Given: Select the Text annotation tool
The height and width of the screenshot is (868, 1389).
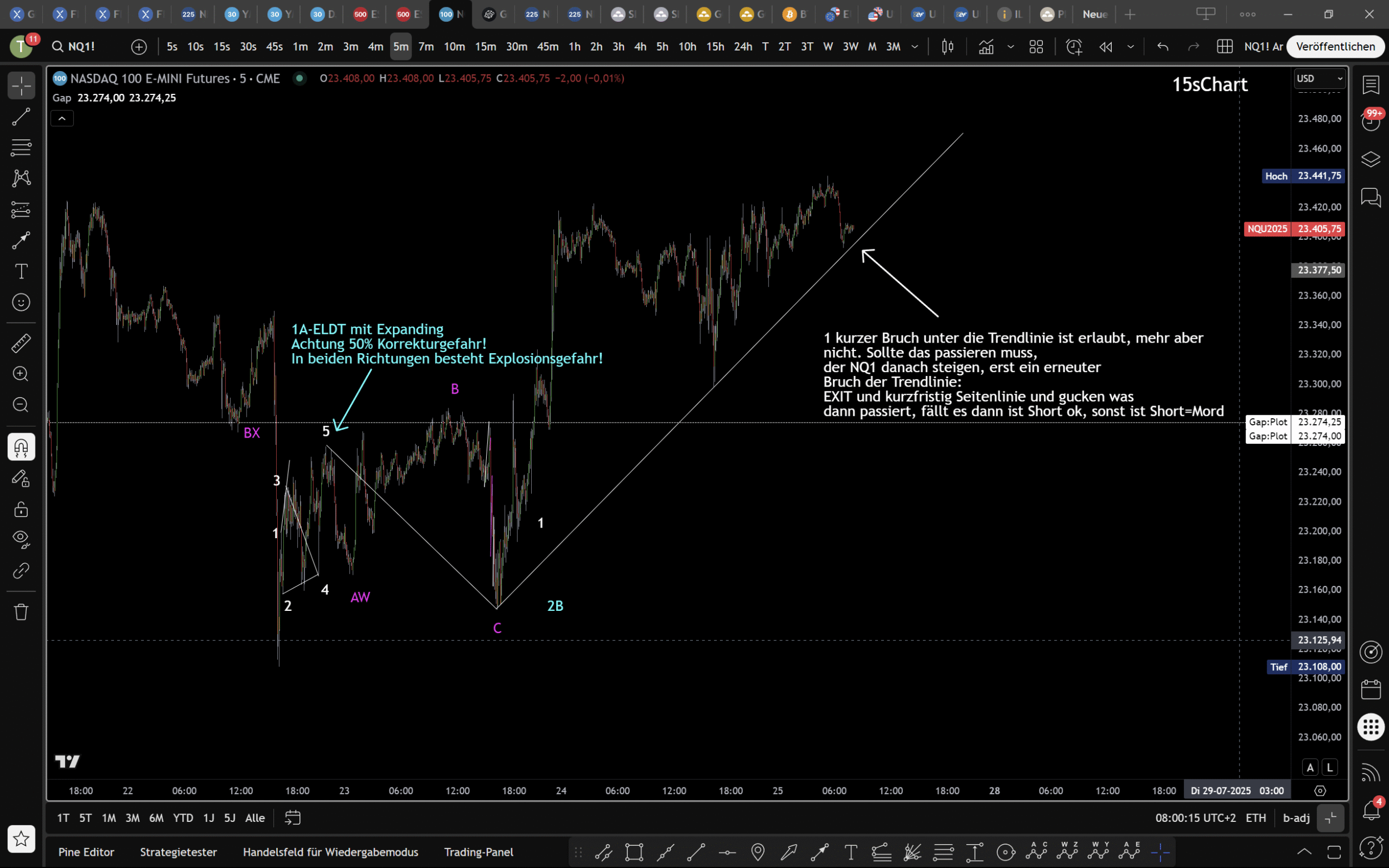Looking at the screenshot, I should point(21,271).
